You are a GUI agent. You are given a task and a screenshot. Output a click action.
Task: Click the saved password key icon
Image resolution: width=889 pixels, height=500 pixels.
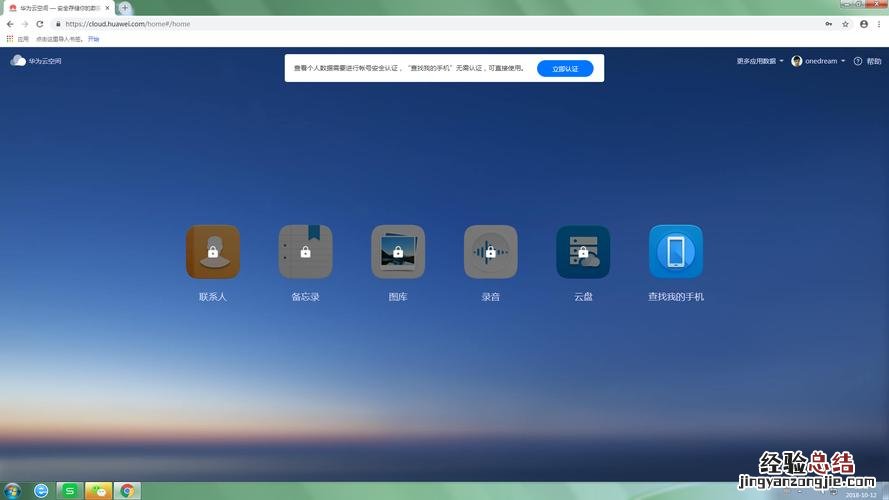(829, 24)
